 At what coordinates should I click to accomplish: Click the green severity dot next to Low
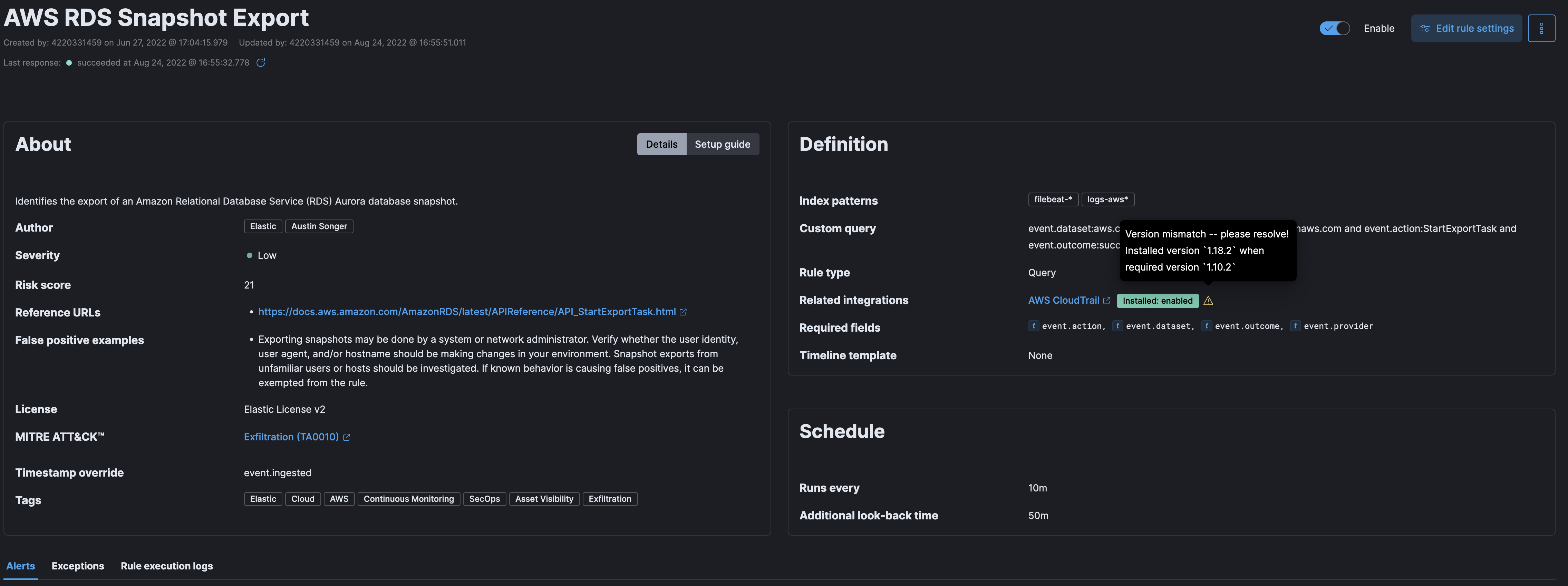coord(249,255)
